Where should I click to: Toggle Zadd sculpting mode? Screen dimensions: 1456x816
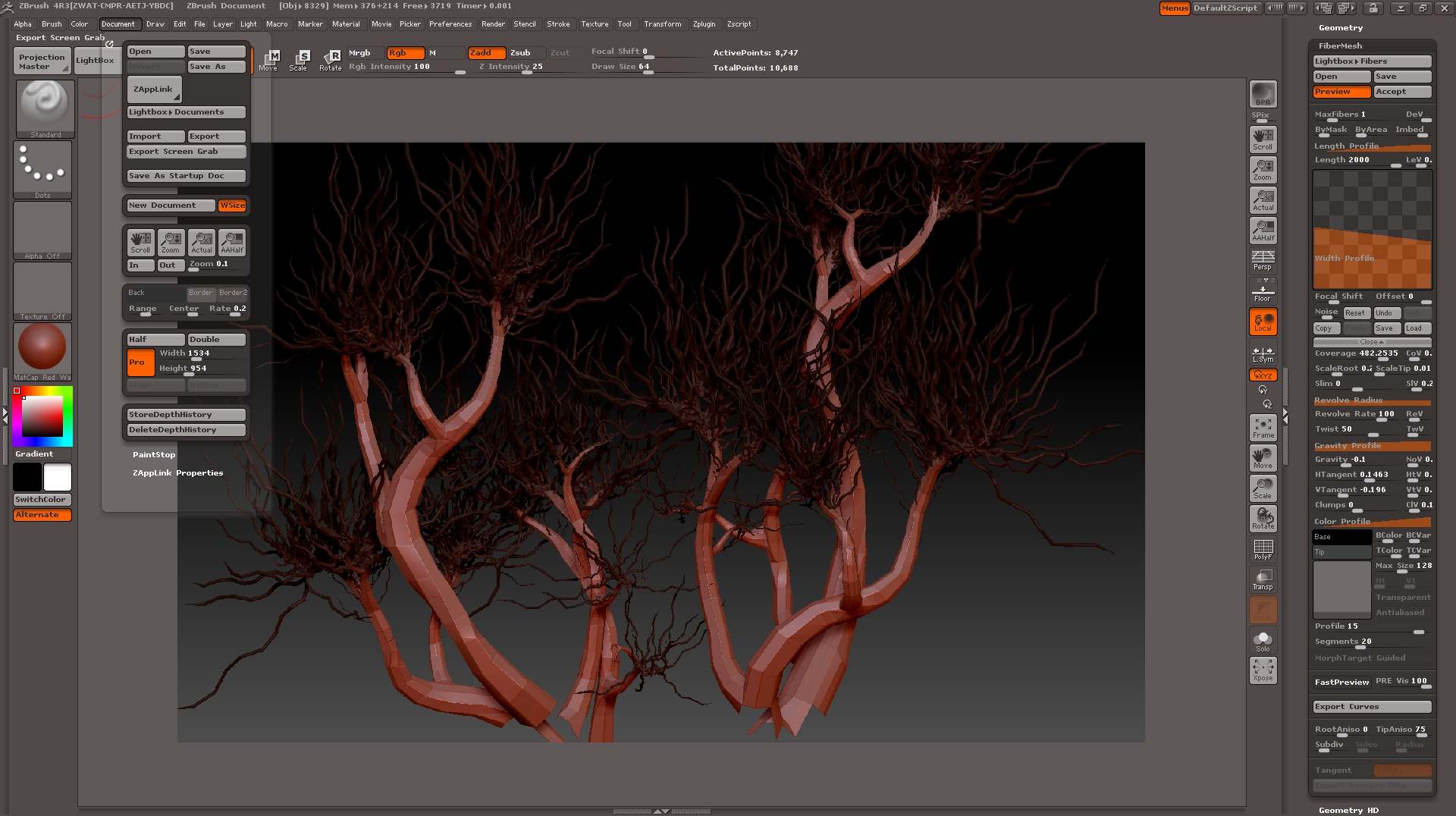[x=486, y=53]
